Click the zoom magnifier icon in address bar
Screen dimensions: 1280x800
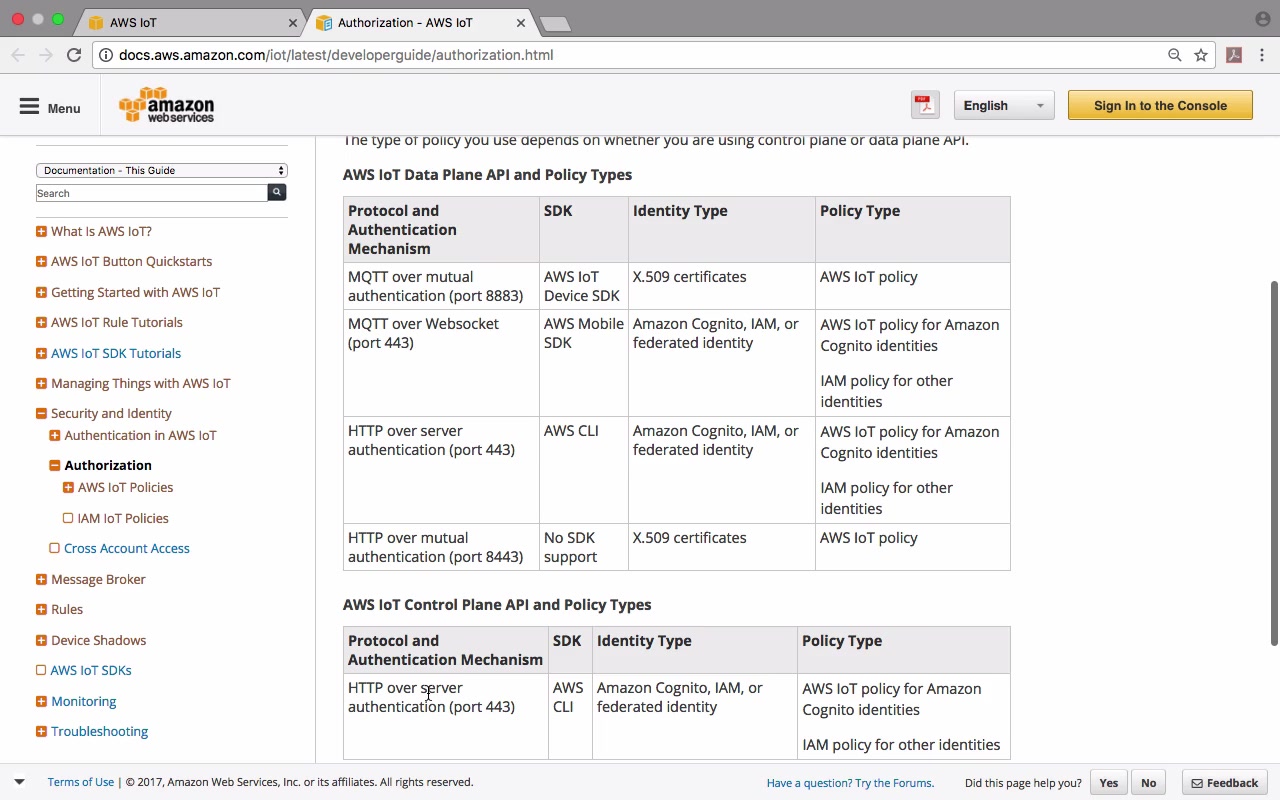1175,55
